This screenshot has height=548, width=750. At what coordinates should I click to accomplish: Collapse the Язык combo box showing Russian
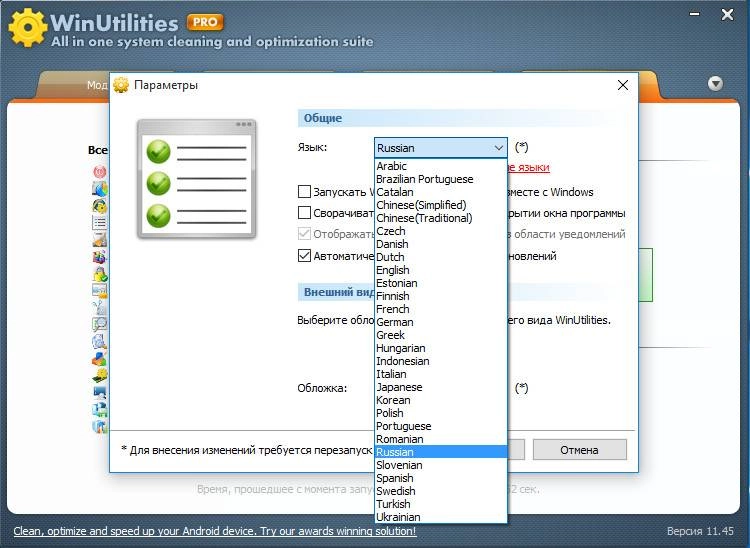[x=441, y=148]
